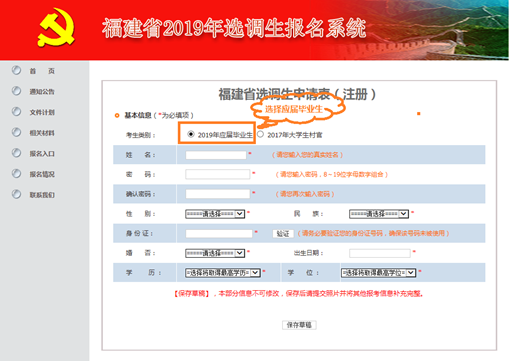The image size is (519, 361).
Task: Click the round bullet icon beside 报名情况
Action: [x=16, y=174]
